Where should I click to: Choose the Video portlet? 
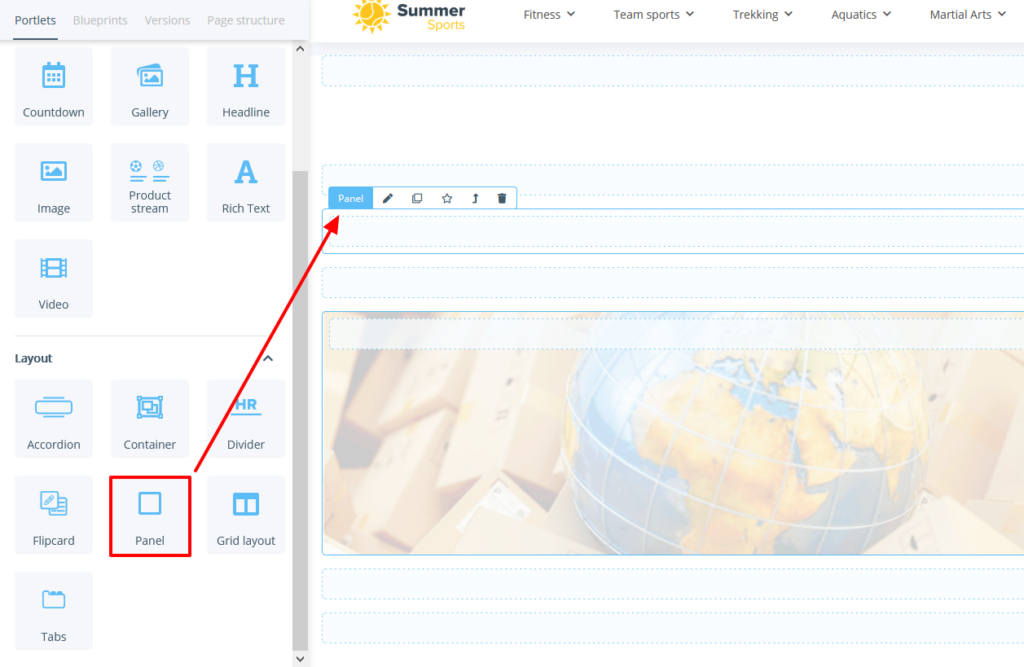[53, 278]
